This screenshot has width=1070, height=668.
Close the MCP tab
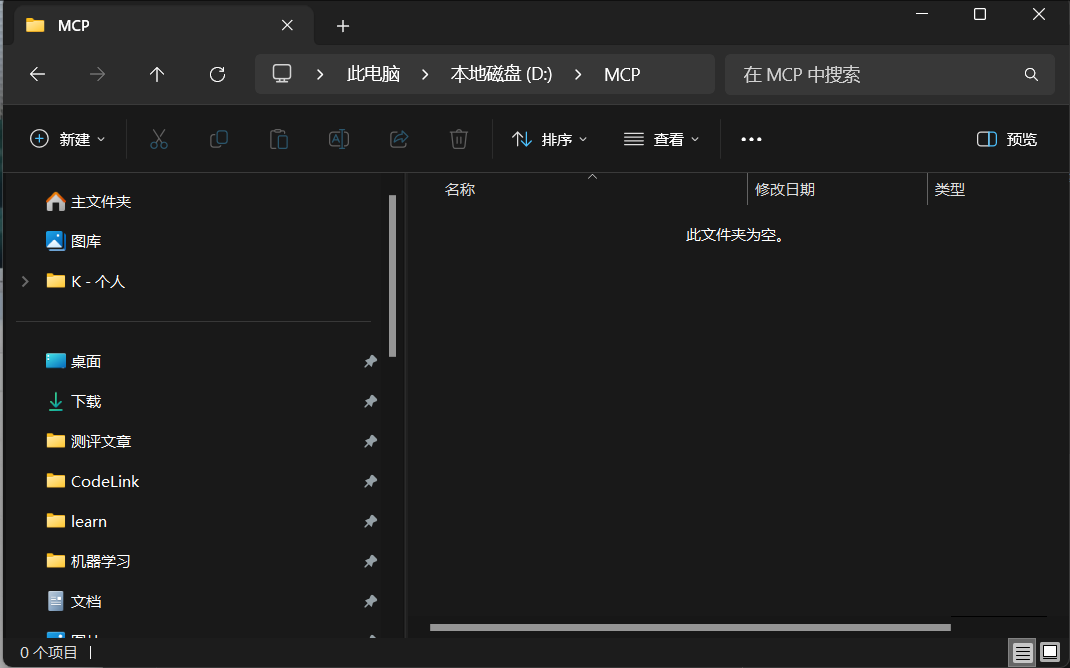pos(287,25)
